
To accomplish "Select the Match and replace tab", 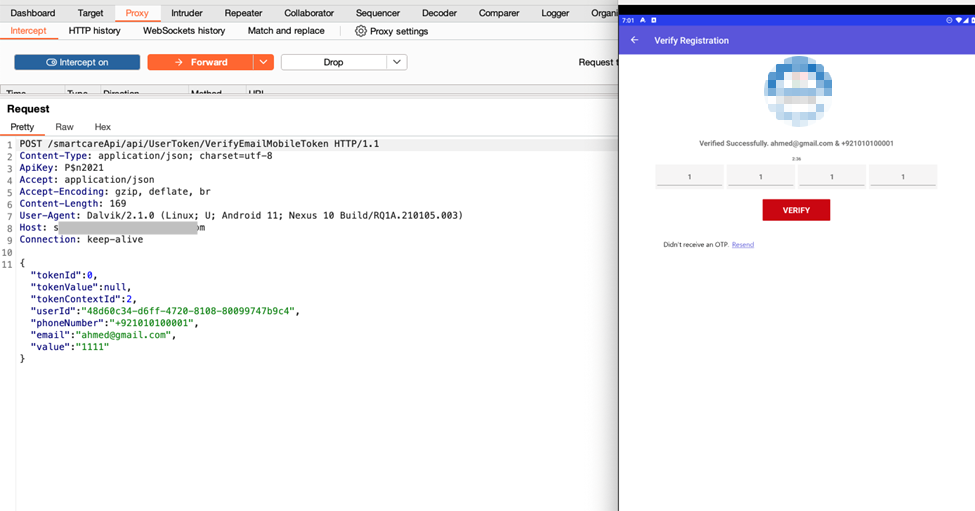I will pyautogui.click(x=286, y=31).
